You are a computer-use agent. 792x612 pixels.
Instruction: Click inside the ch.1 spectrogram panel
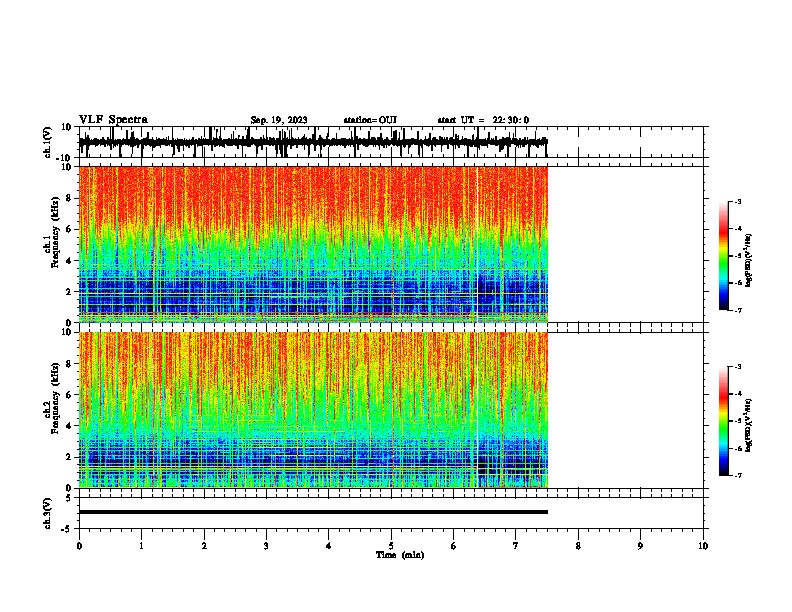[313, 244]
